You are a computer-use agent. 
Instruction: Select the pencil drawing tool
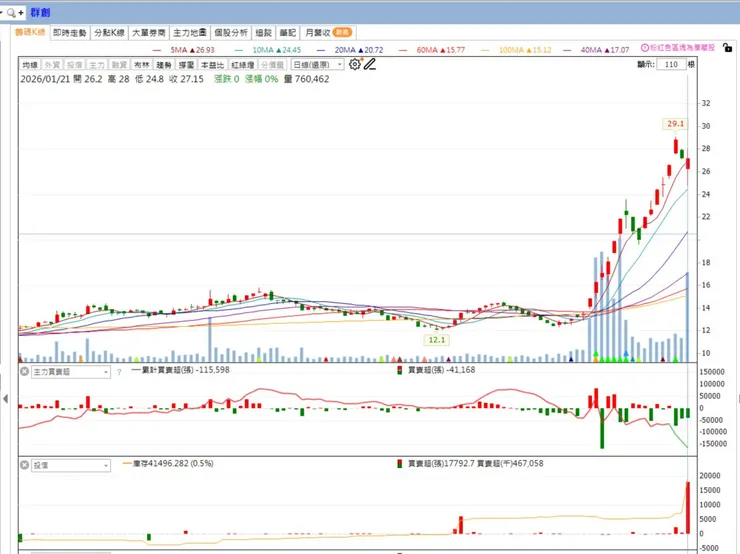(x=370, y=64)
